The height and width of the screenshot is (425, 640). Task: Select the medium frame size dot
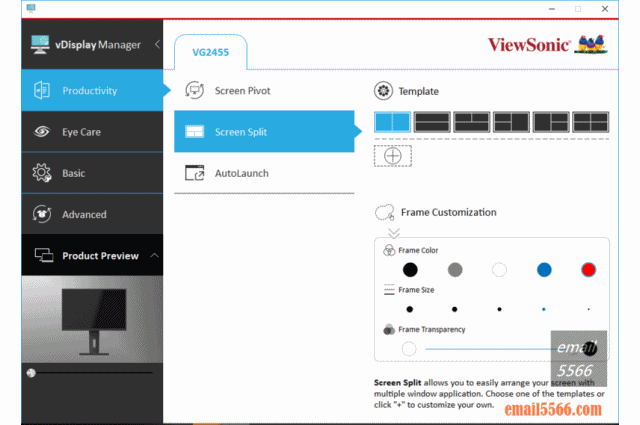pos(499,309)
